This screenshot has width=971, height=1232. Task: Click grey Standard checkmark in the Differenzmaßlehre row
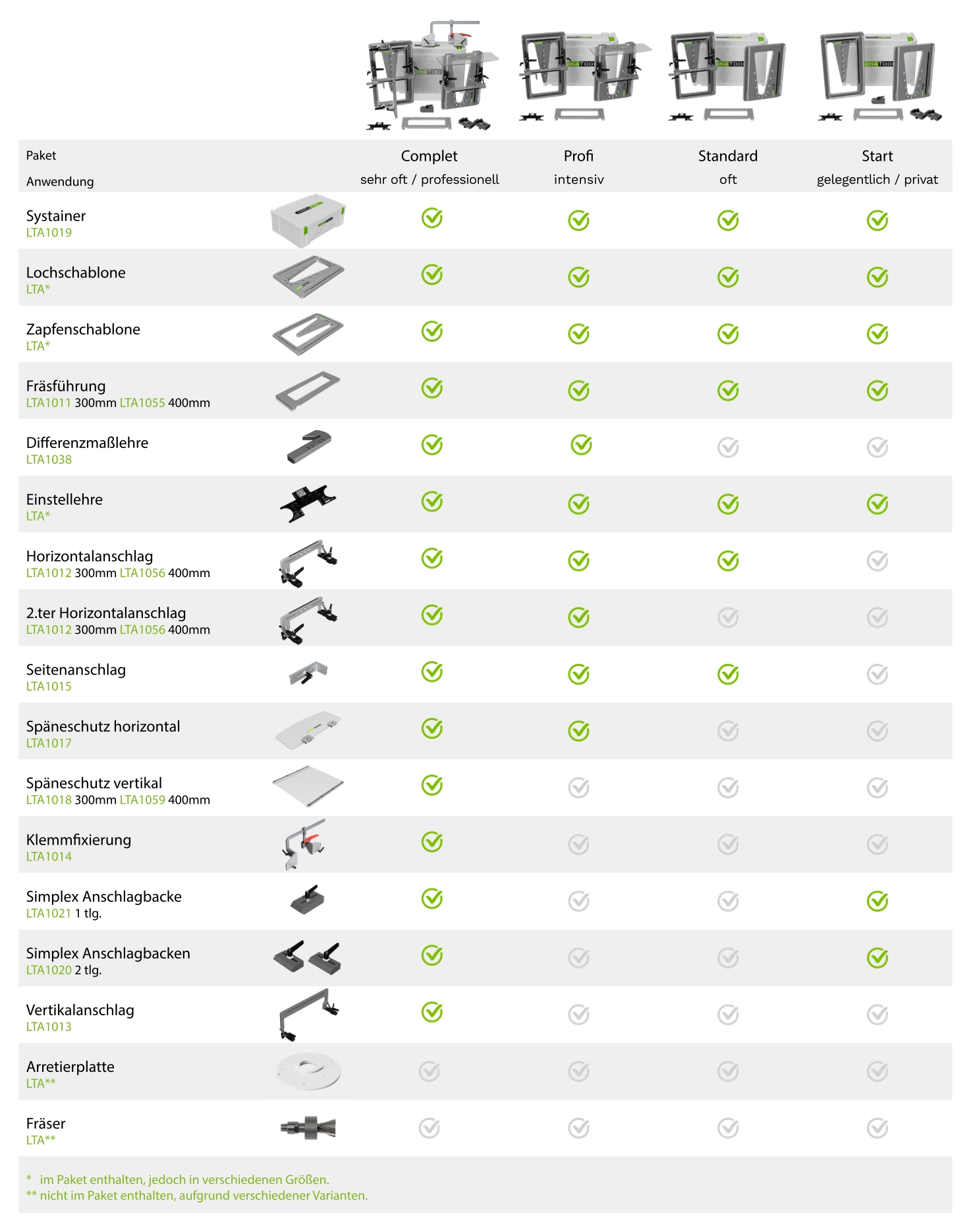click(728, 448)
